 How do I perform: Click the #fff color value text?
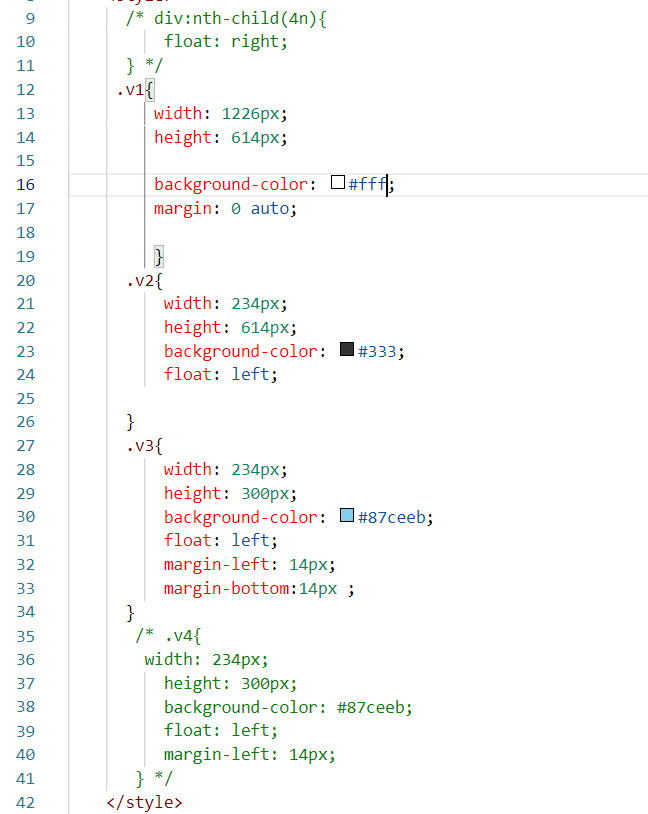click(x=368, y=184)
